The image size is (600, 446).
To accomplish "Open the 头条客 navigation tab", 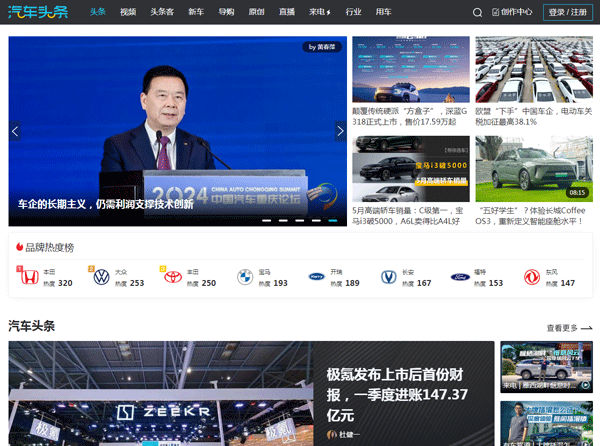I will tap(162, 12).
